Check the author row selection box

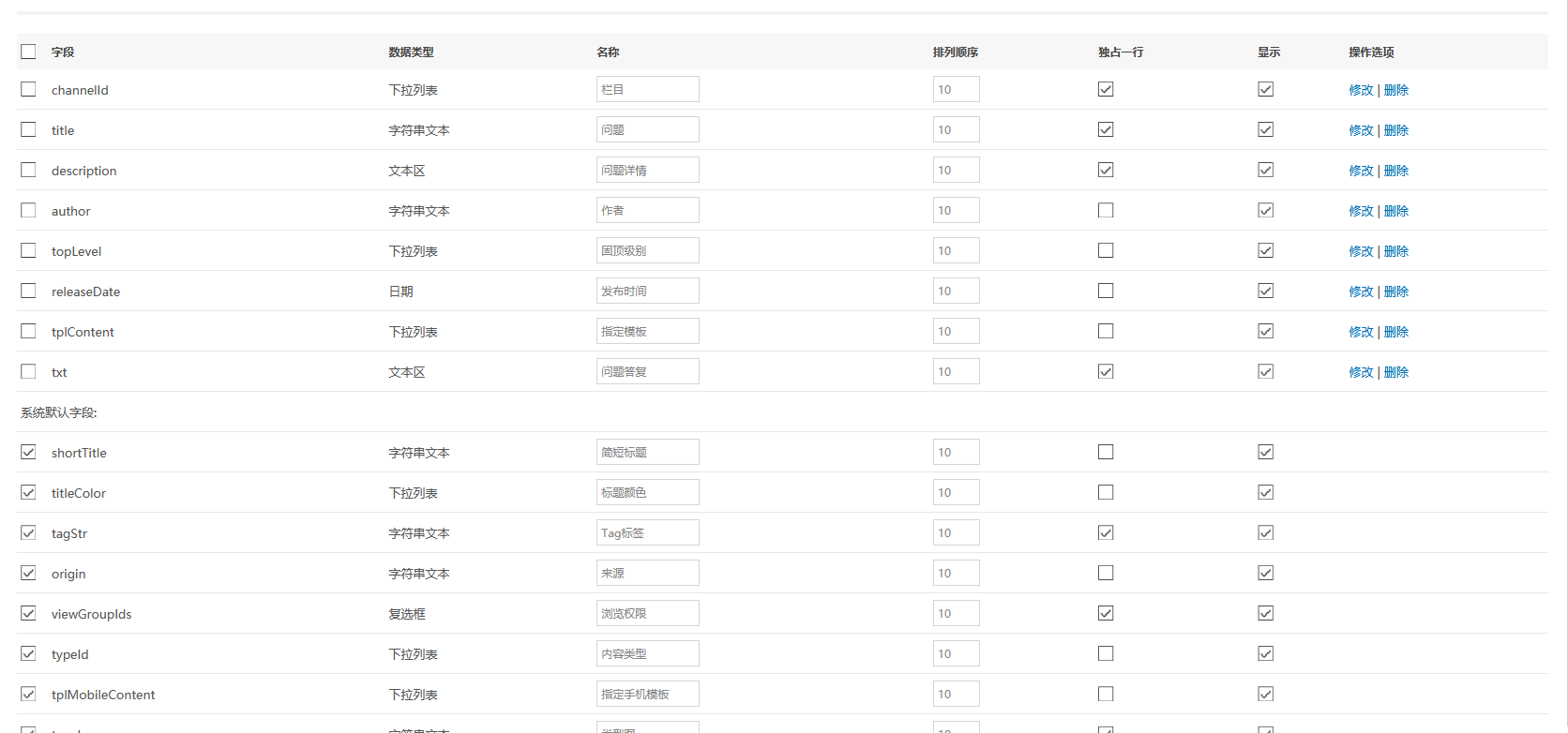(28, 210)
